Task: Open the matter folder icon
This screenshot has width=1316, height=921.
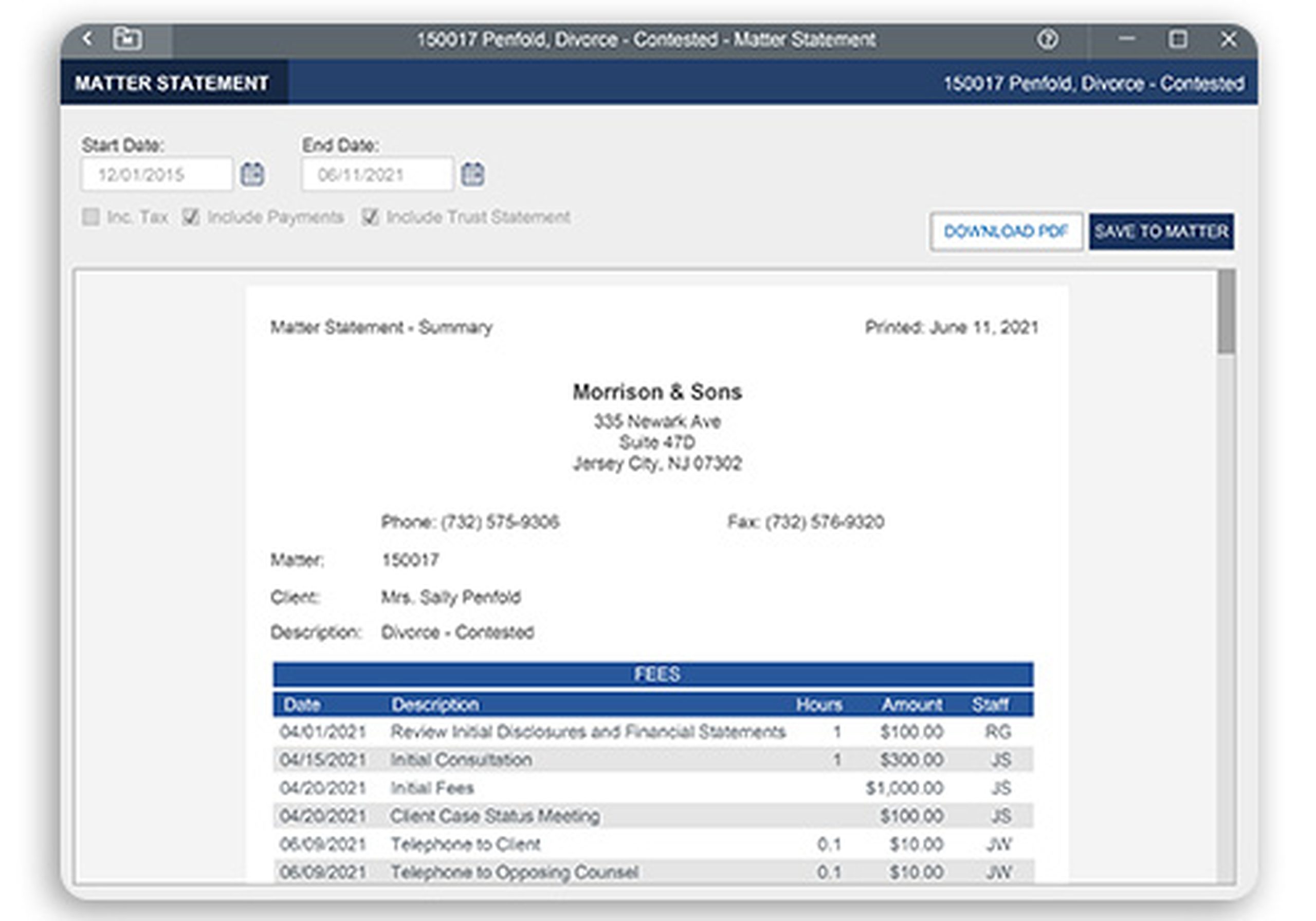Action: [x=127, y=39]
